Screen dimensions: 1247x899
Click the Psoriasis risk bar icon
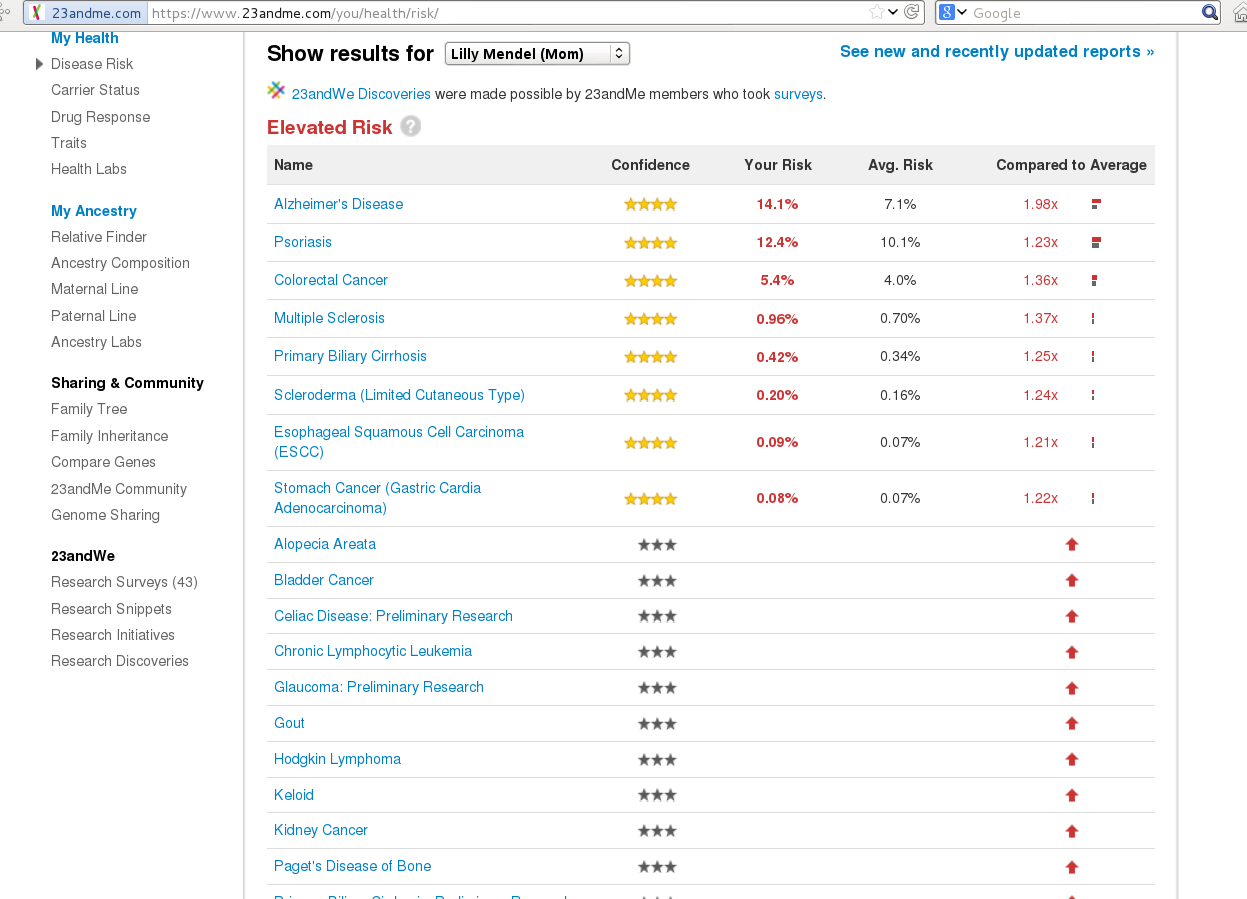pyautogui.click(x=1096, y=242)
